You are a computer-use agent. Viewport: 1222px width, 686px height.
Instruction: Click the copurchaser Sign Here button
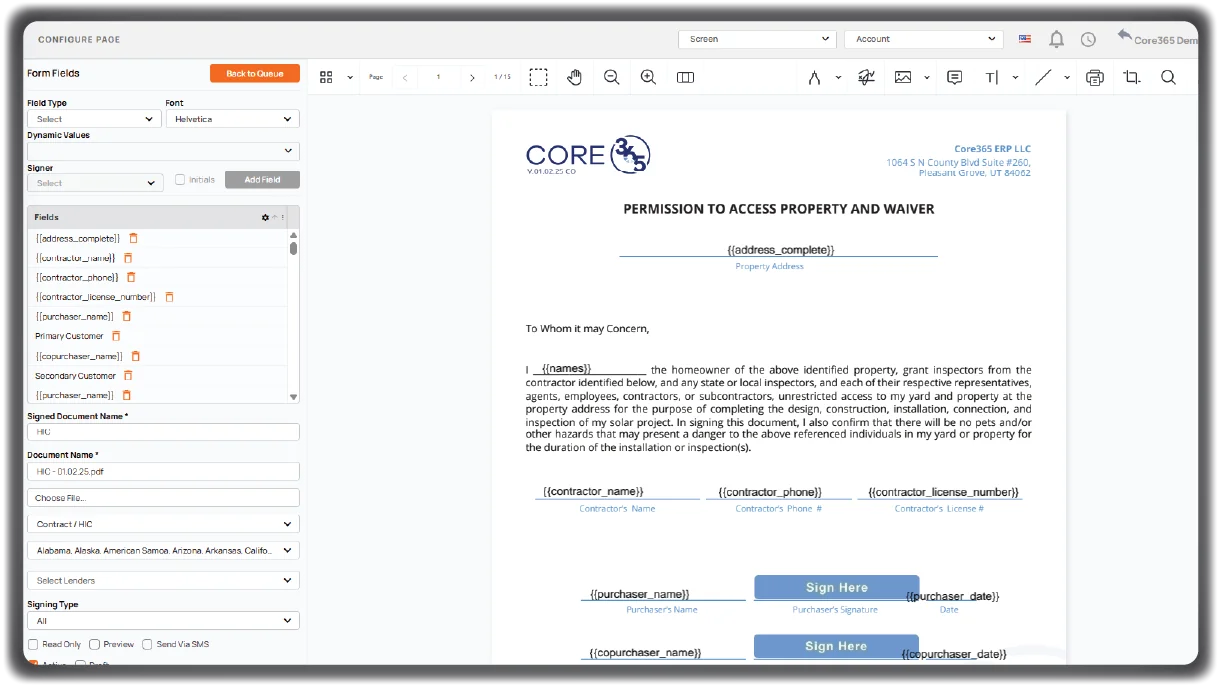pos(836,646)
